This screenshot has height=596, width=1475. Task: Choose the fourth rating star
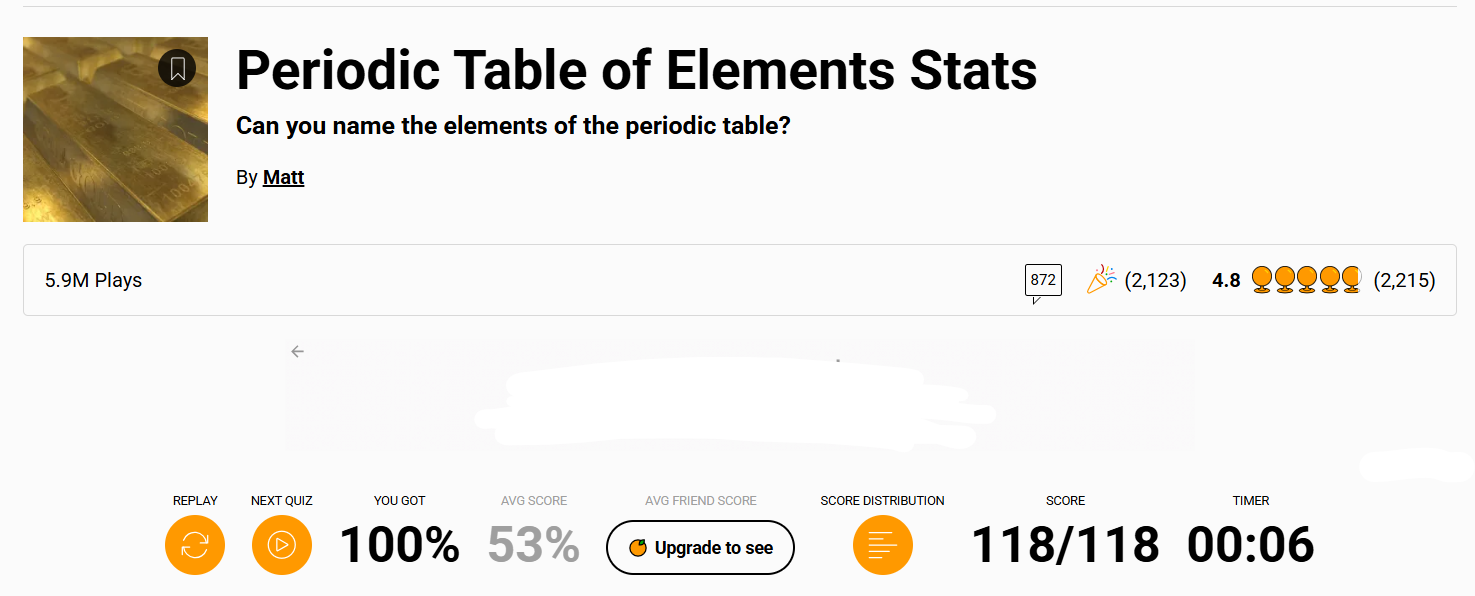tap(1330, 280)
